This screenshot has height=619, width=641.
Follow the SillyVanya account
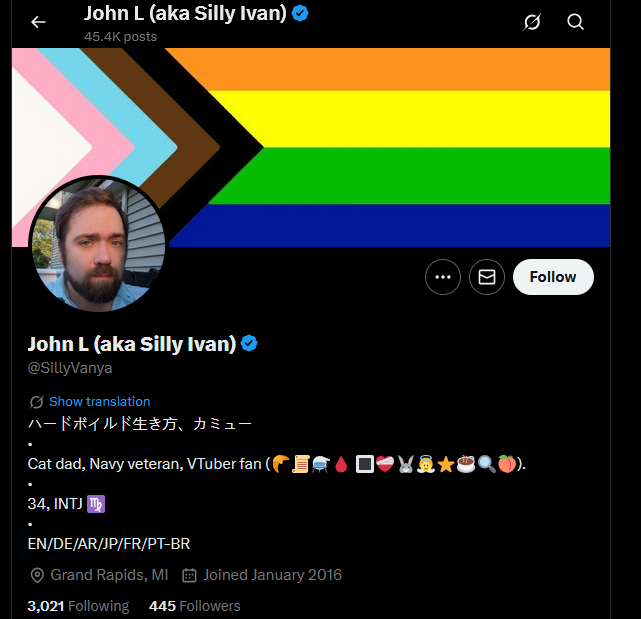click(553, 277)
